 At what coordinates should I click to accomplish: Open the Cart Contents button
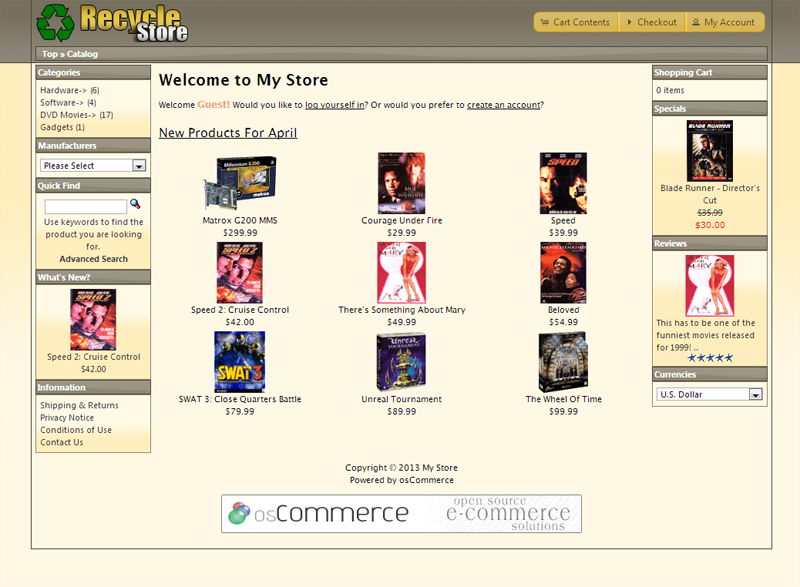click(576, 22)
